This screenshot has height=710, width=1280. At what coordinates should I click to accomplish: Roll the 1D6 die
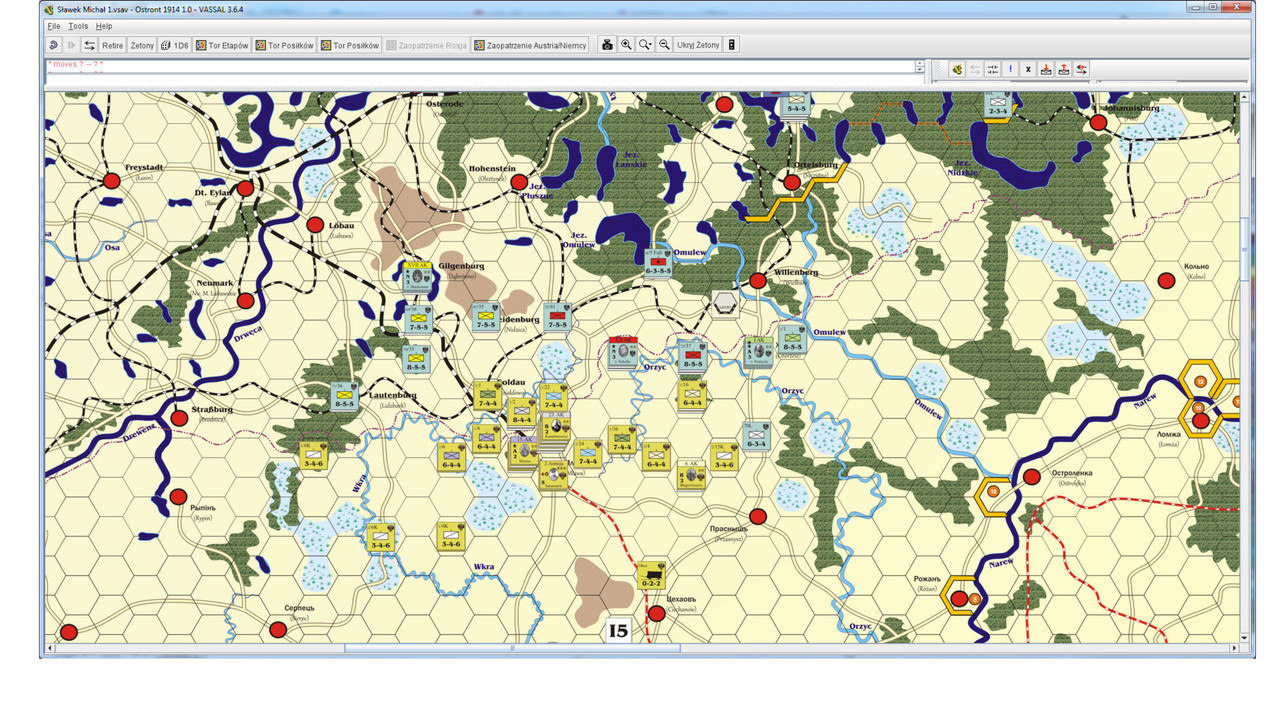(x=175, y=45)
